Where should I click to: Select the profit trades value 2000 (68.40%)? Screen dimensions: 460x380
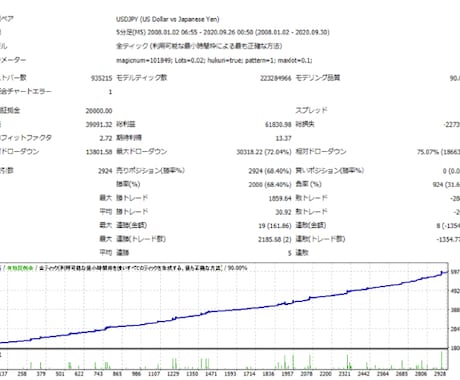point(270,185)
